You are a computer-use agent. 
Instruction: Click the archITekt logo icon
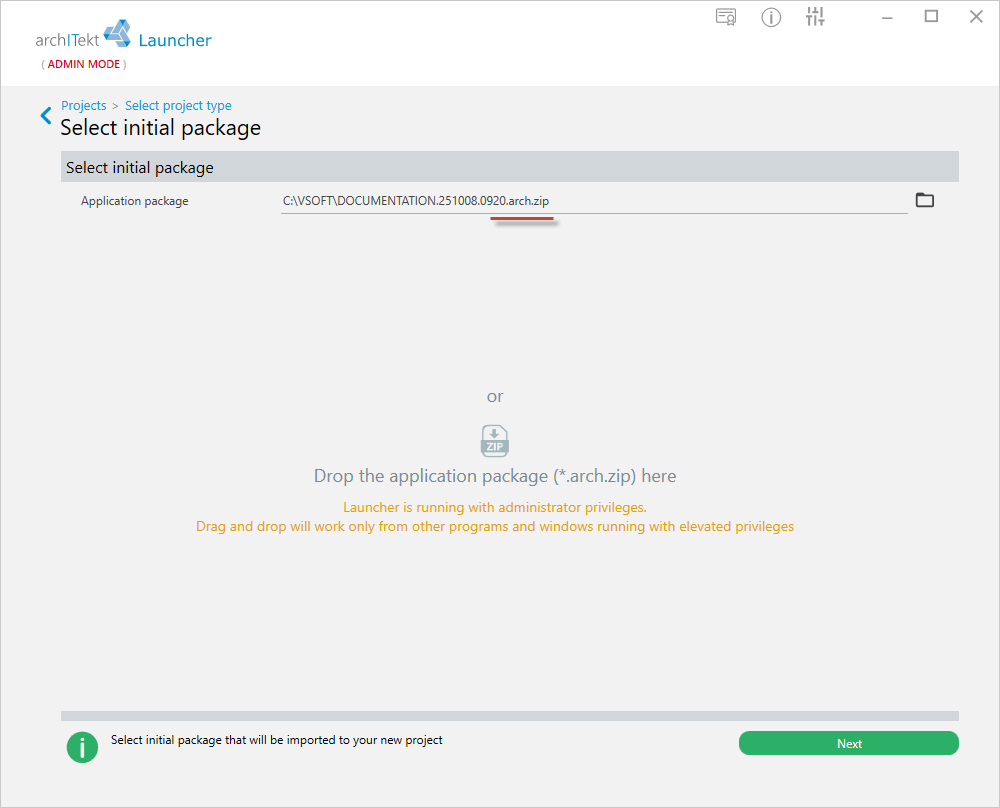click(x=117, y=33)
